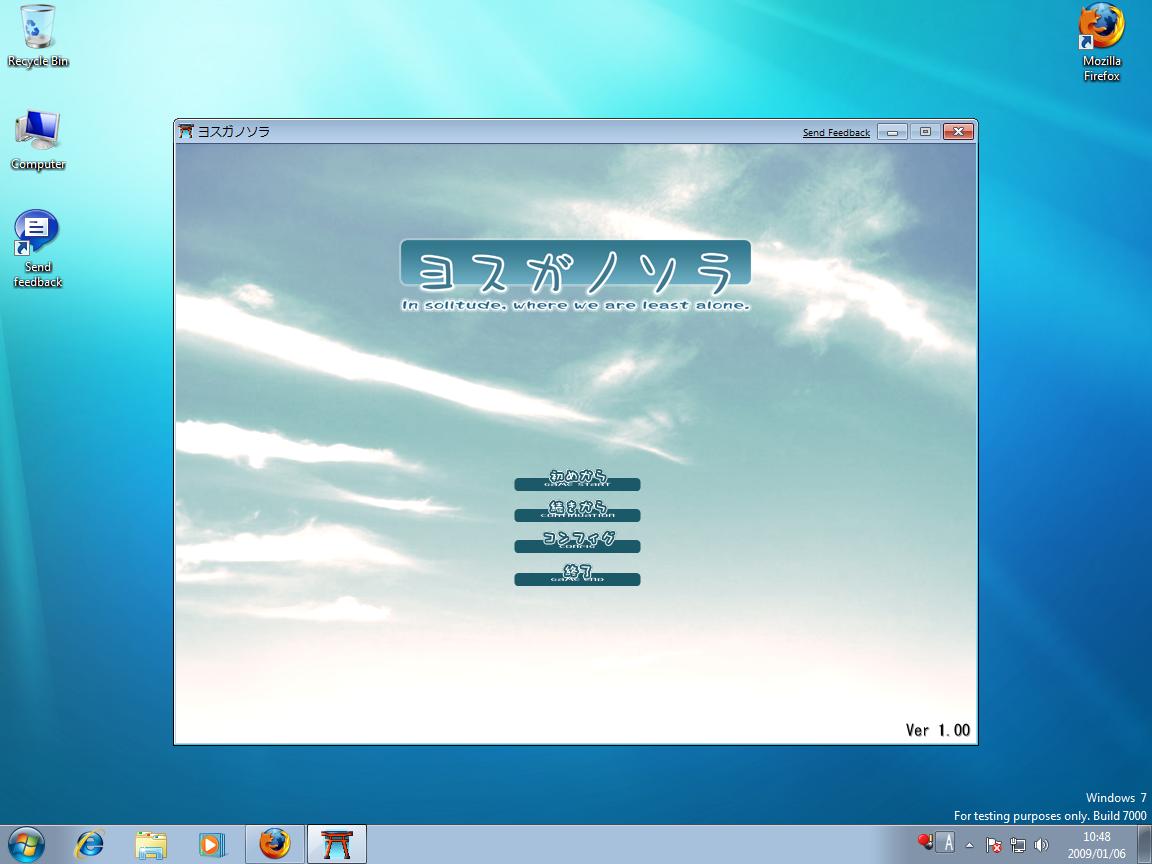Open the volume speaker tray icon
1152x864 pixels.
coord(1040,845)
